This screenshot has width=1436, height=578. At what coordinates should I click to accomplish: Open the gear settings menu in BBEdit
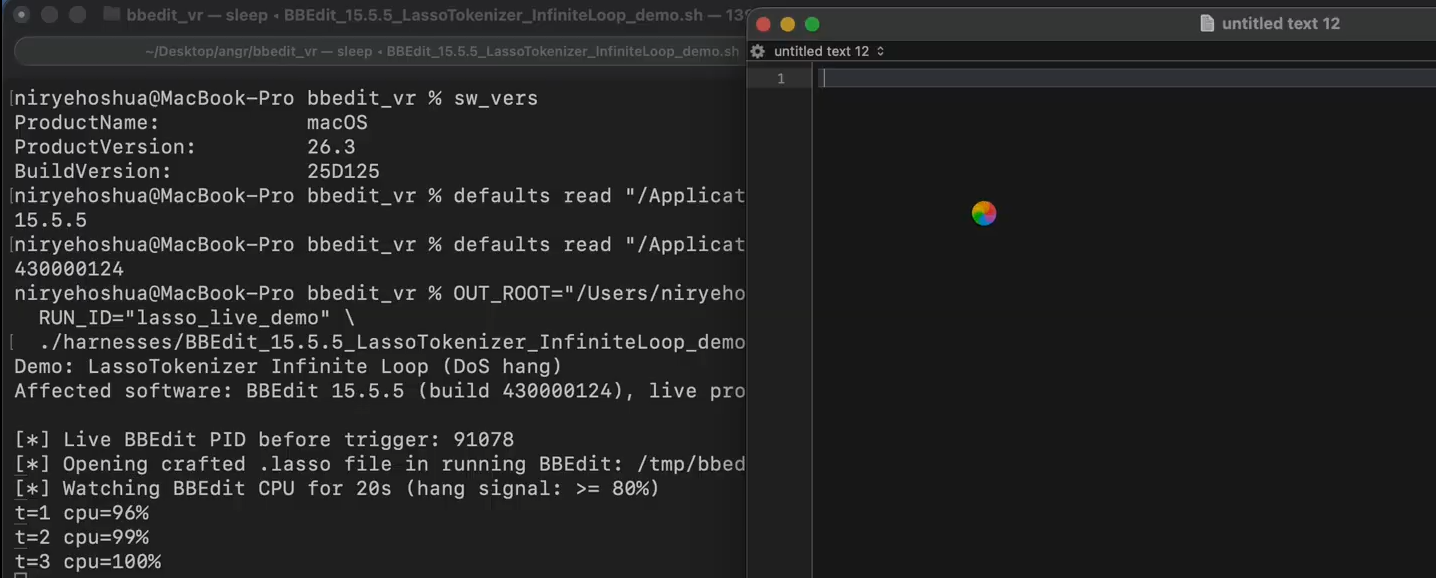pyautogui.click(x=758, y=51)
